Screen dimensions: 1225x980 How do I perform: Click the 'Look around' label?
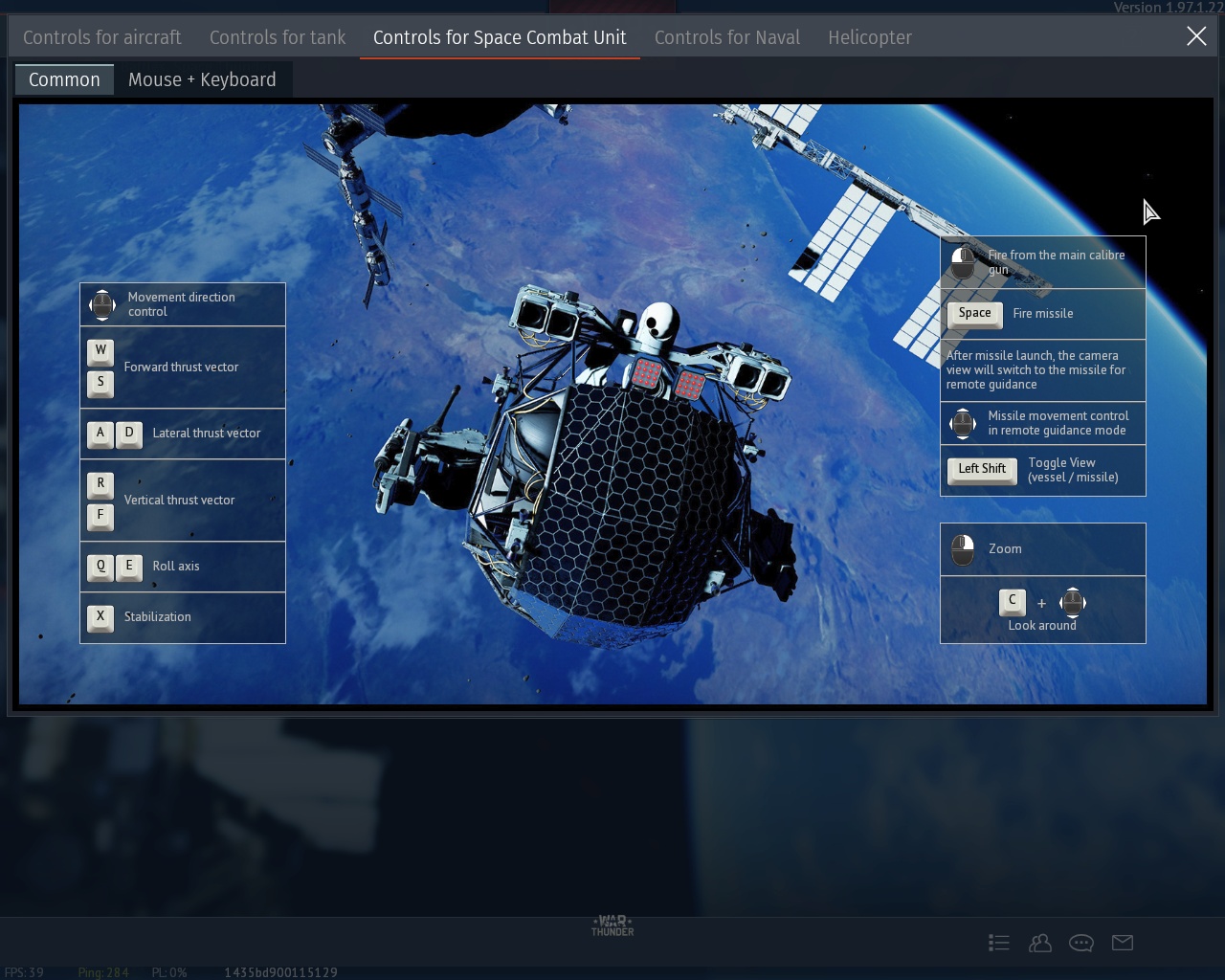pyautogui.click(x=1042, y=626)
